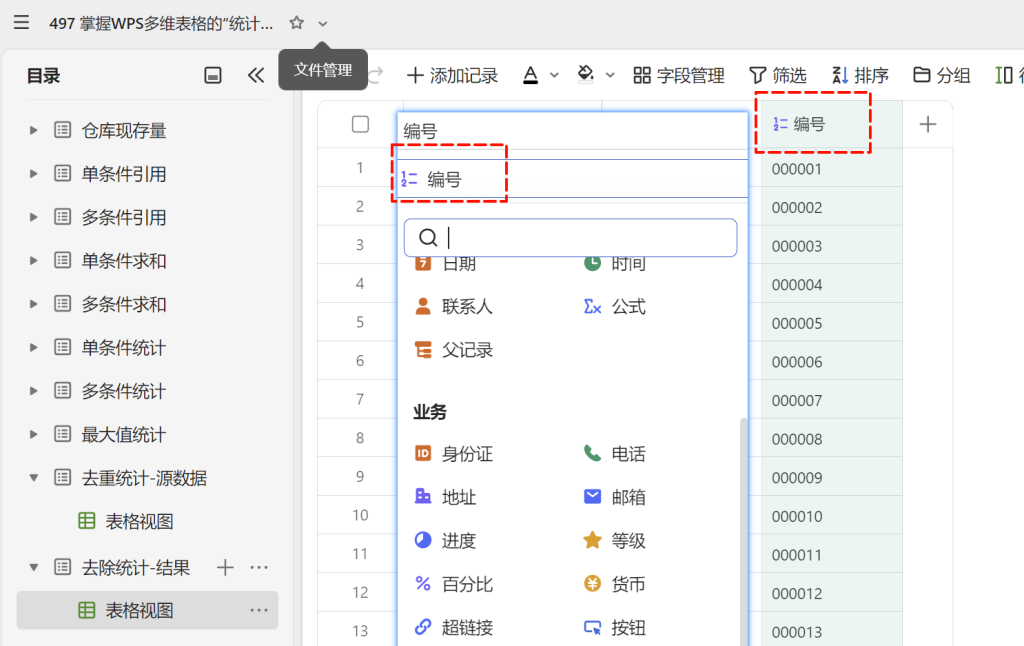Apply the font color A icon
This screenshot has width=1024, height=646.
point(530,76)
